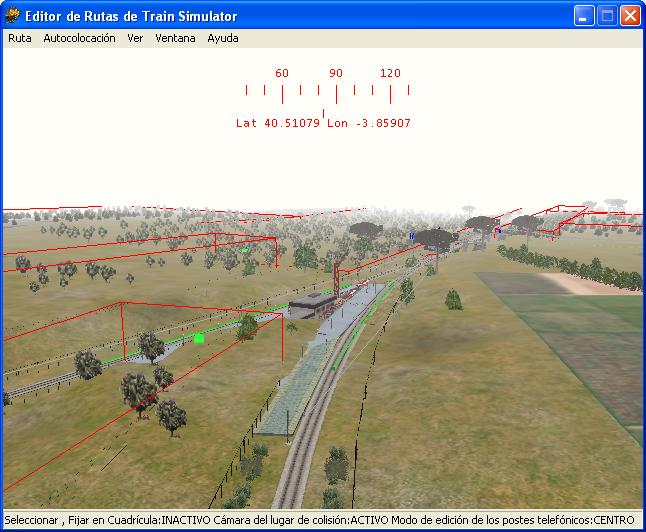Click the Lat Lon coordinates readout

[323, 124]
